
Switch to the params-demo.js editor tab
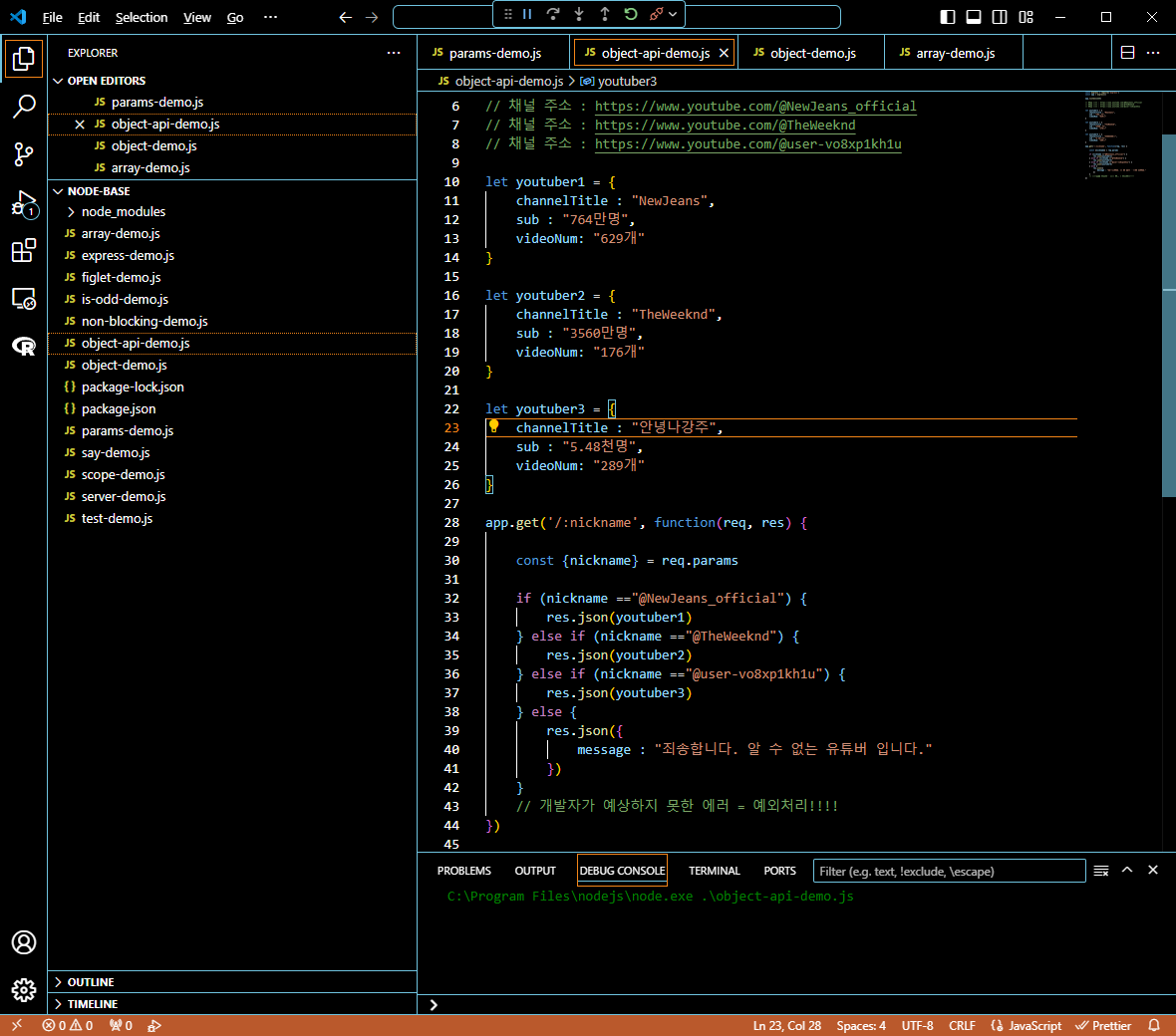(x=493, y=53)
